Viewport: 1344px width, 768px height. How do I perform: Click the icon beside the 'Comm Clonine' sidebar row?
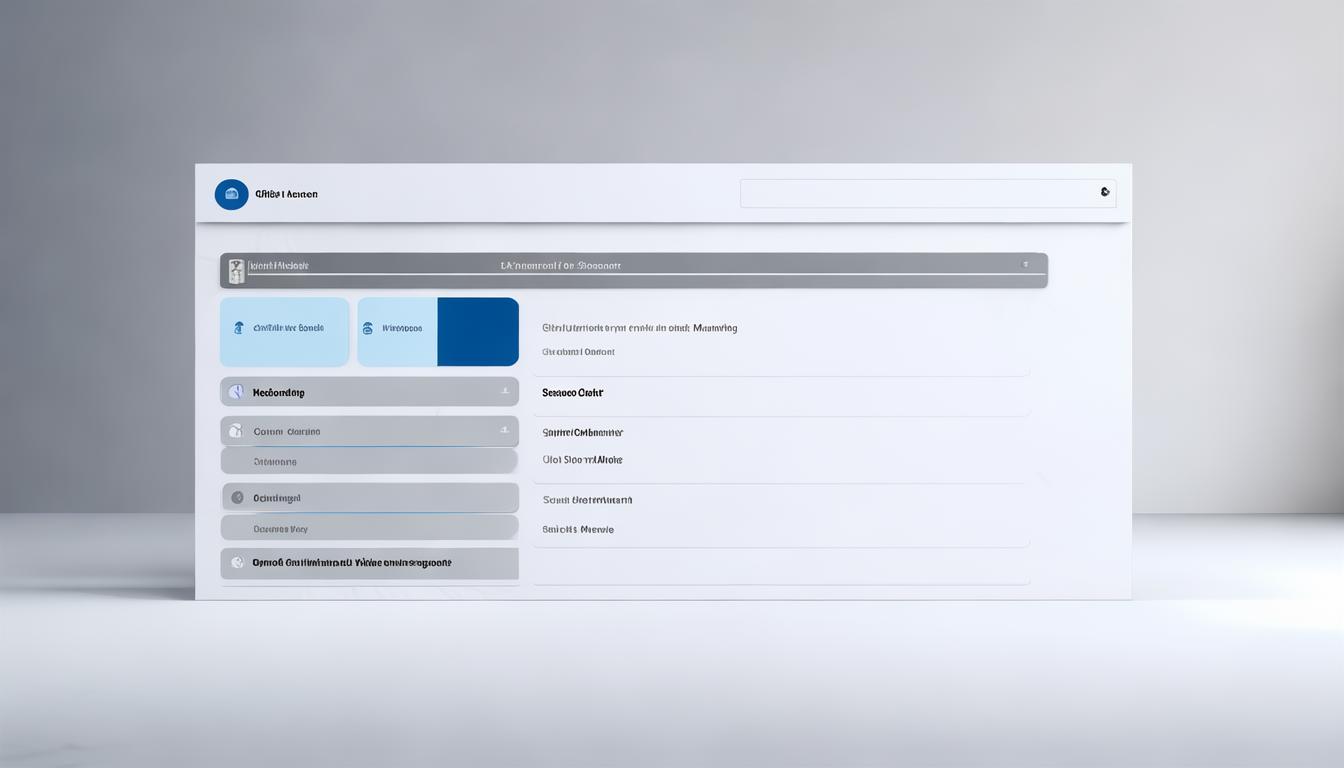tap(236, 431)
